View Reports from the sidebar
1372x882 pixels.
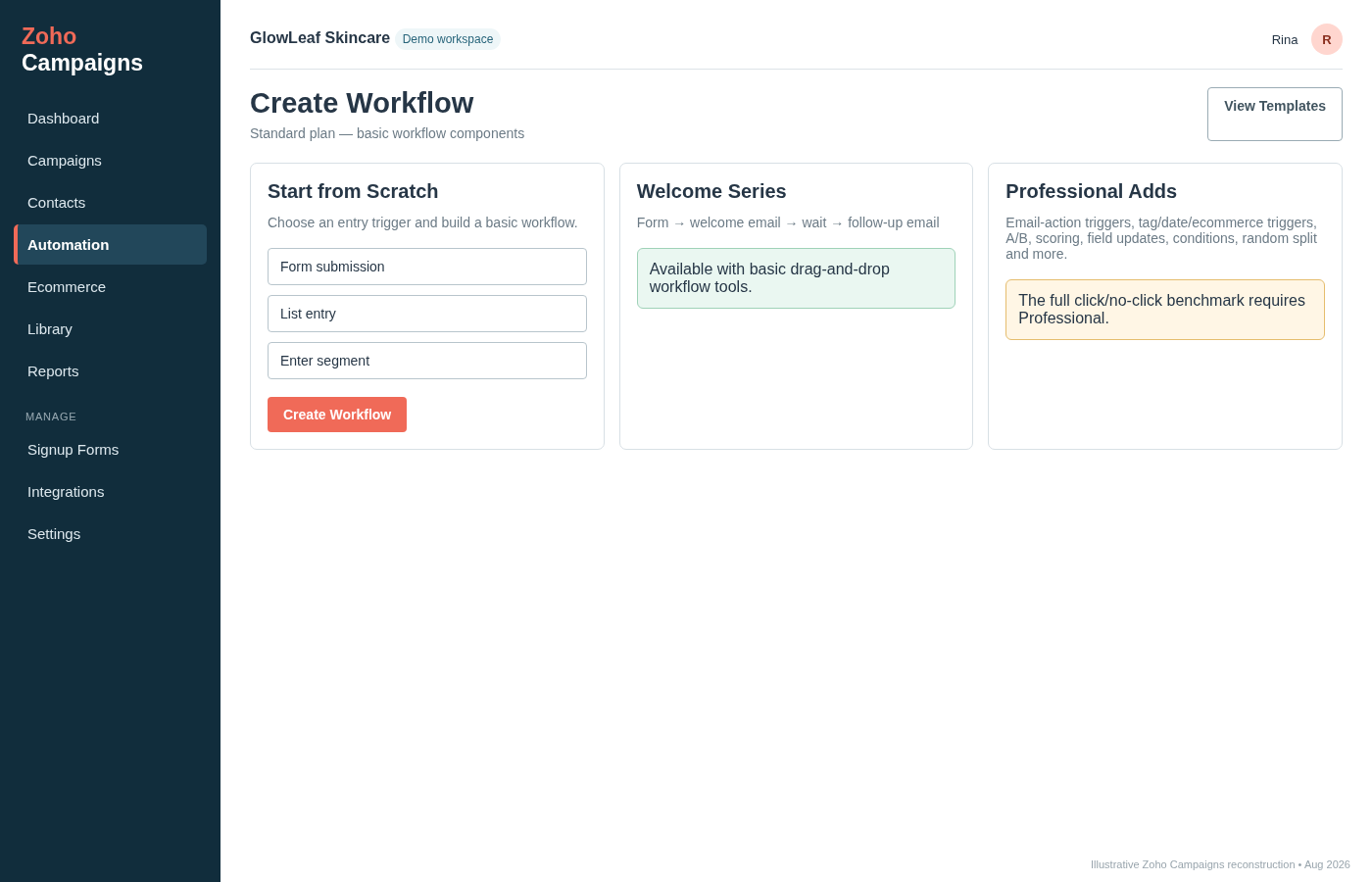coord(110,371)
